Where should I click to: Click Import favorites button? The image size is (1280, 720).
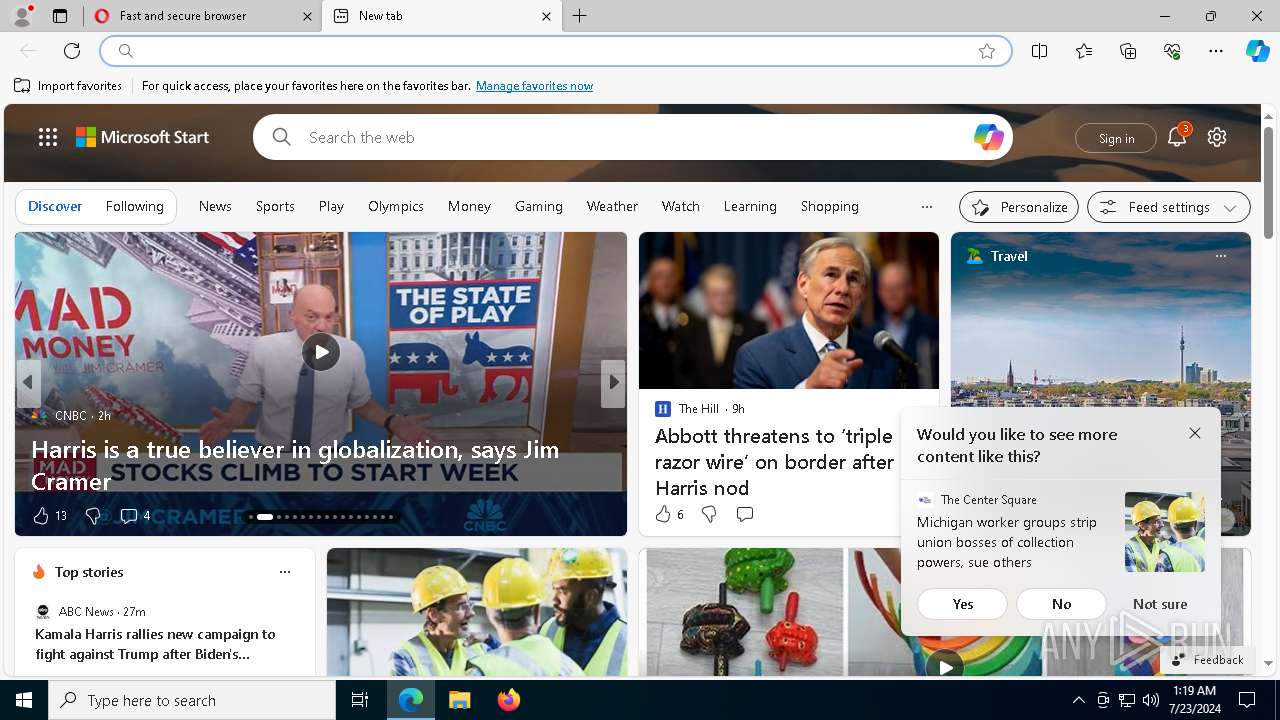click(x=68, y=86)
